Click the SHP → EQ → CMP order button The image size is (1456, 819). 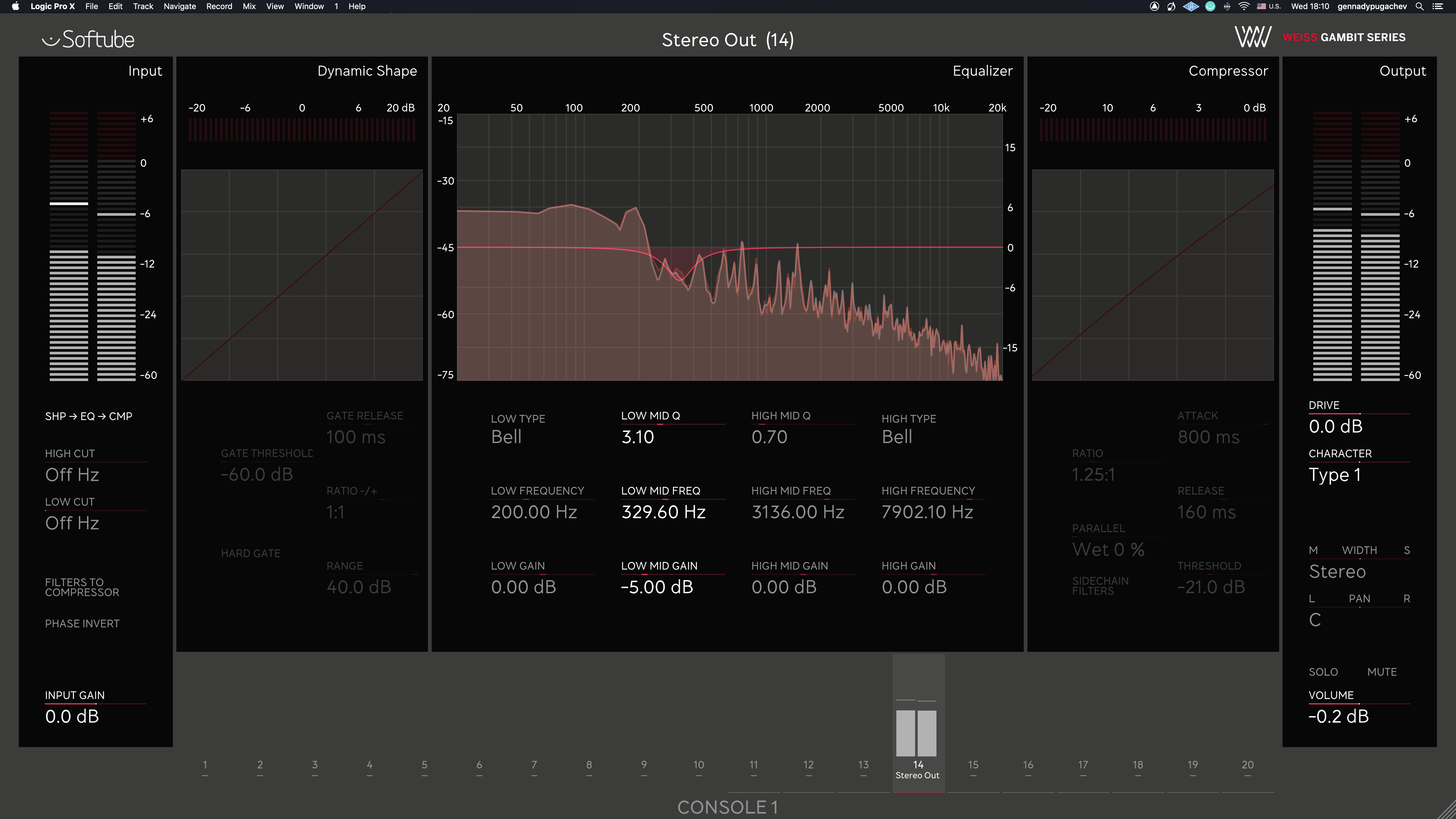88,417
